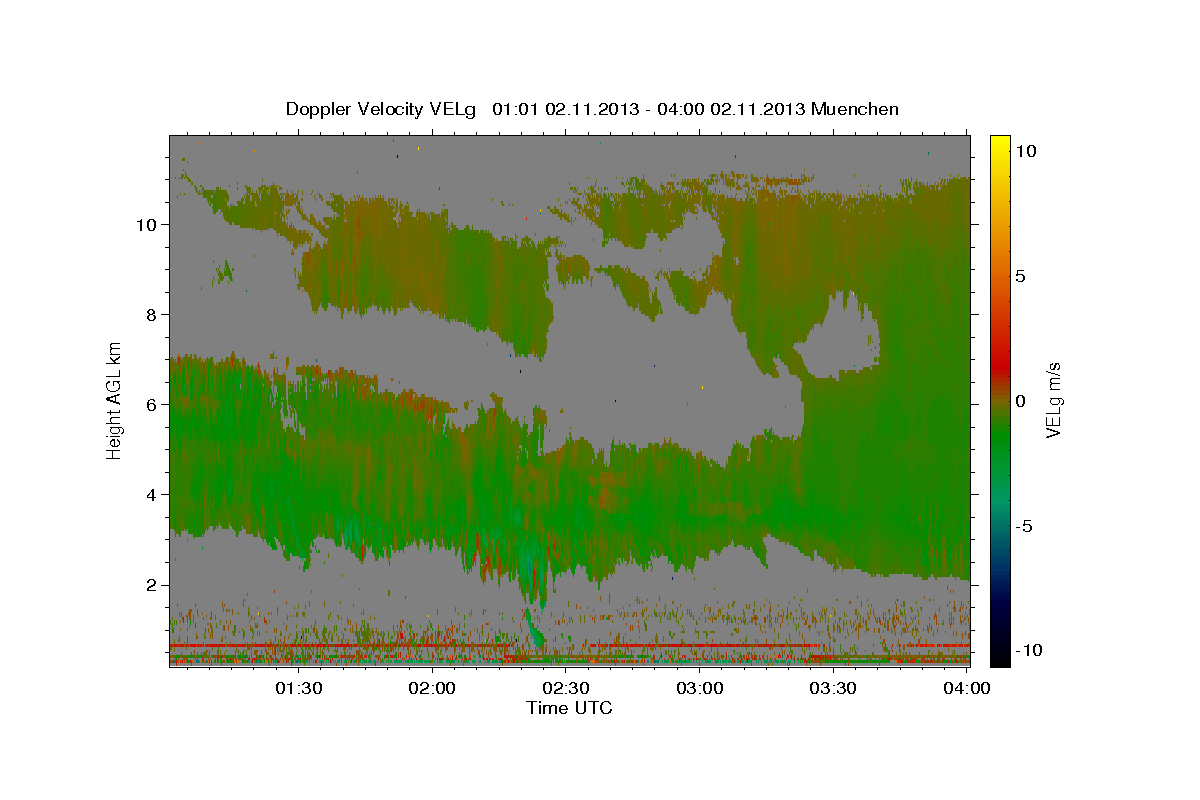Click the height tick label 4
1200x800 pixels.
[152, 494]
